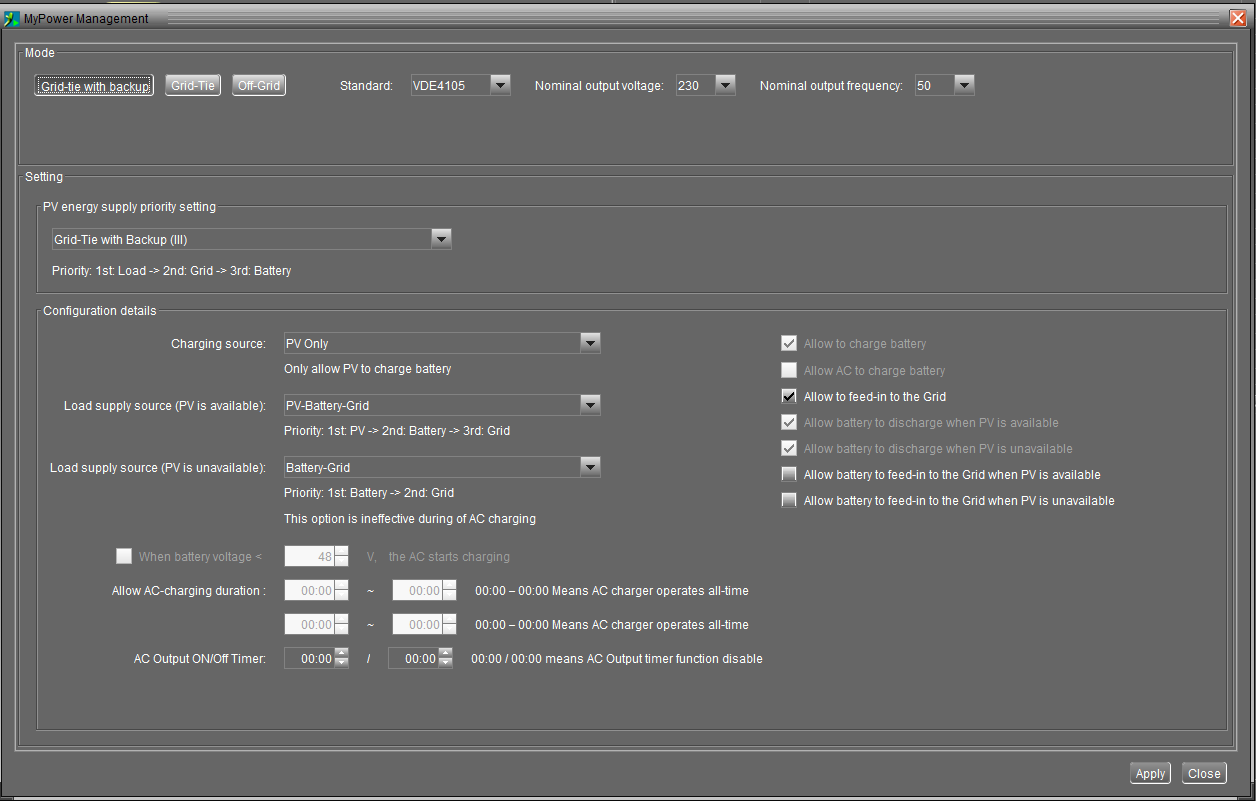
Task: Switch to Grid-Tie mode
Action: pyautogui.click(x=193, y=86)
